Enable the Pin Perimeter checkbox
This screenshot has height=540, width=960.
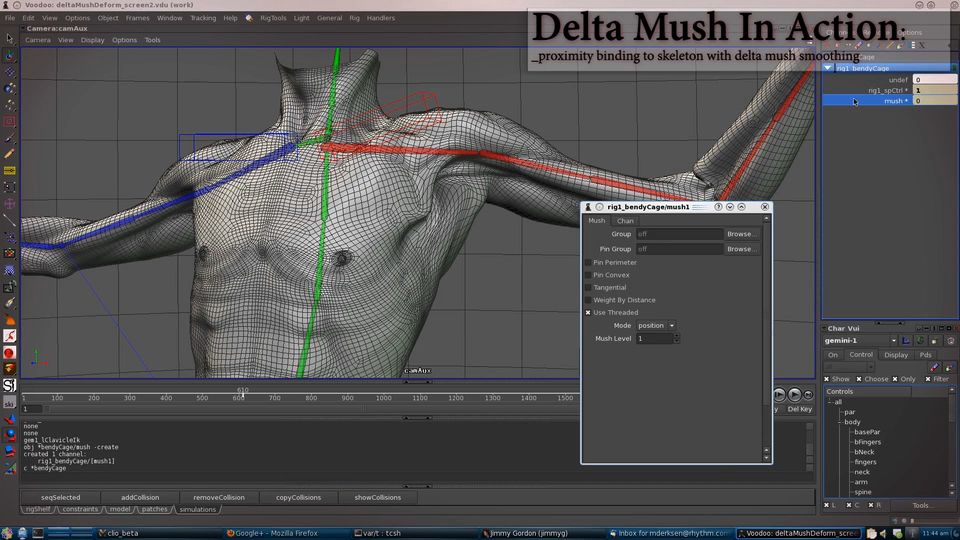pos(588,263)
